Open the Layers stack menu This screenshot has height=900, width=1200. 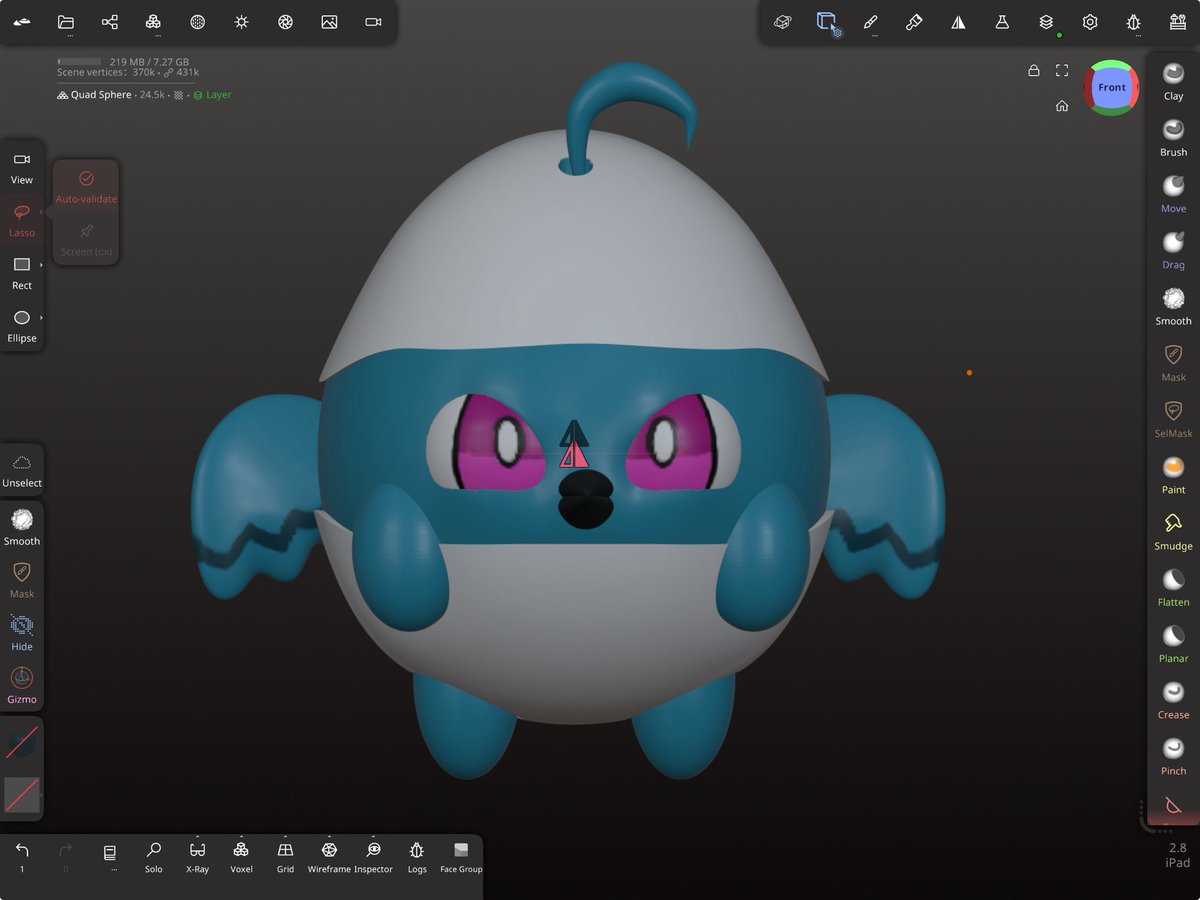point(1046,22)
